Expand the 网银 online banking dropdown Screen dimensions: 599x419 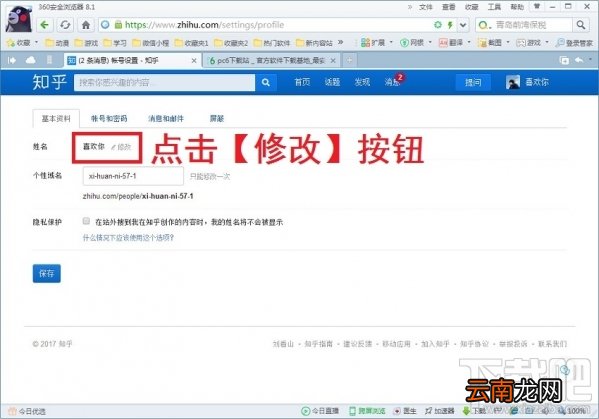point(430,42)
